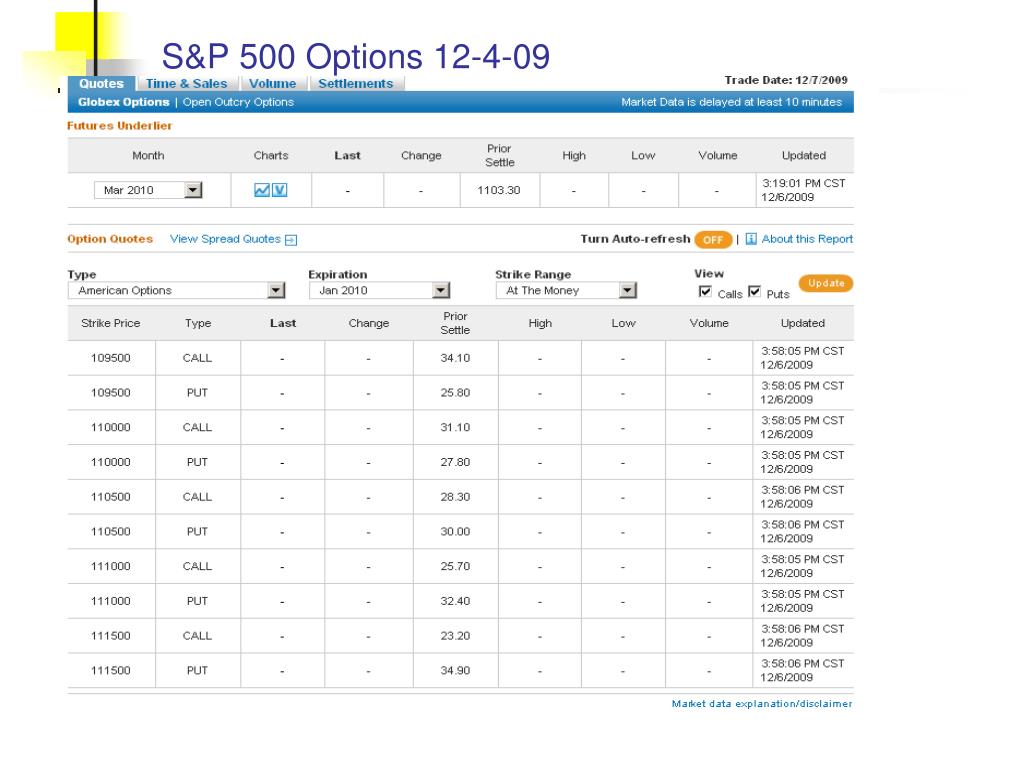Open the American Options type dropdown
The width and height of the screenshot is (1024, 768).
177,290
